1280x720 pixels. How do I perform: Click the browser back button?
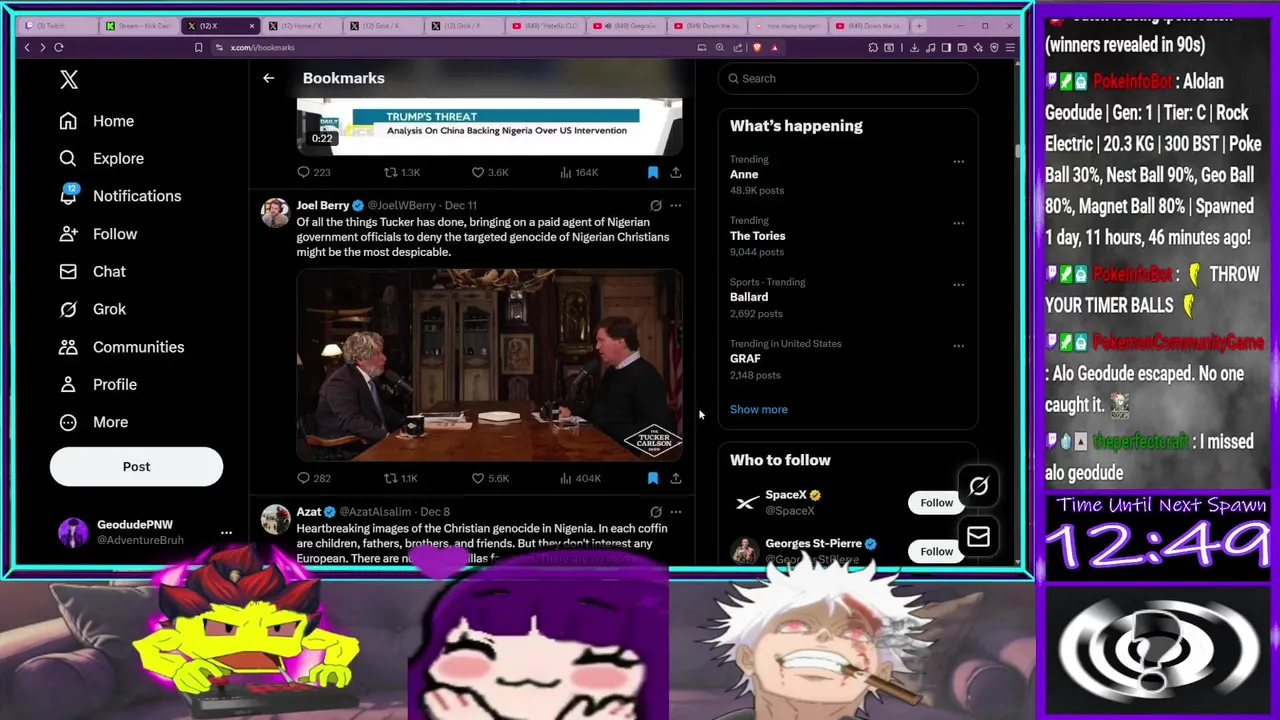coord(27,47)
